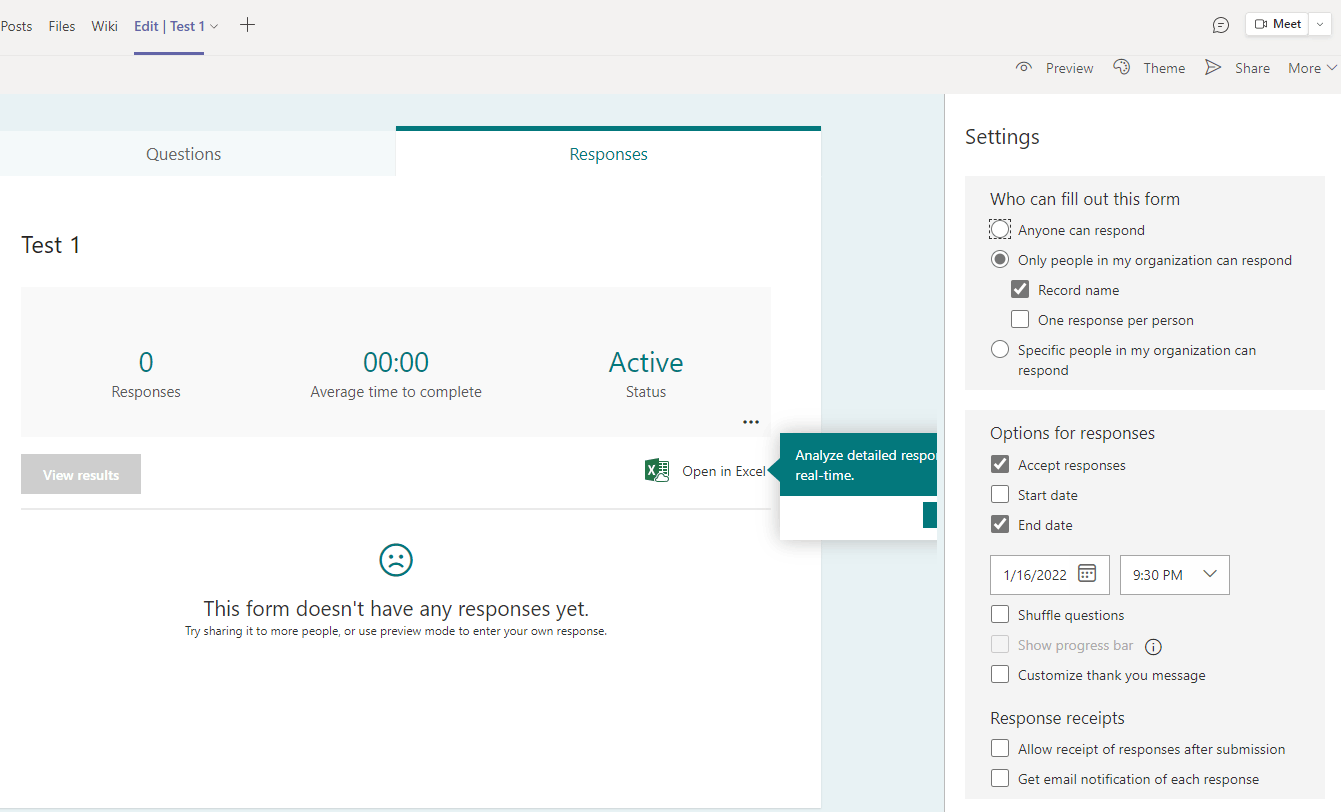Click the Excel icon beside Open in Excel
Screen dimensions: 1341x812
pos(657,471)
